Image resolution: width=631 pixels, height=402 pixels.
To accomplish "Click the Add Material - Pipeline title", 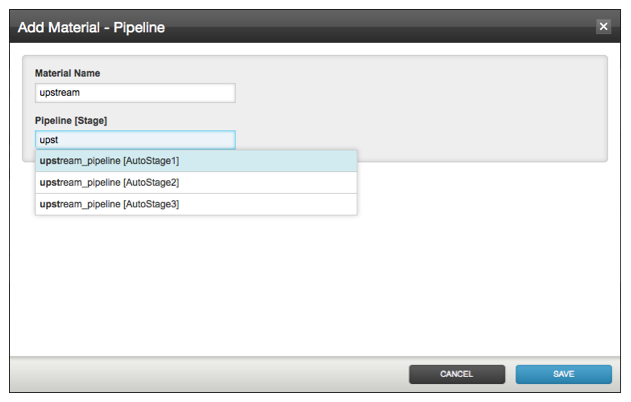I will pyautogui.click(x=91, y=28).
